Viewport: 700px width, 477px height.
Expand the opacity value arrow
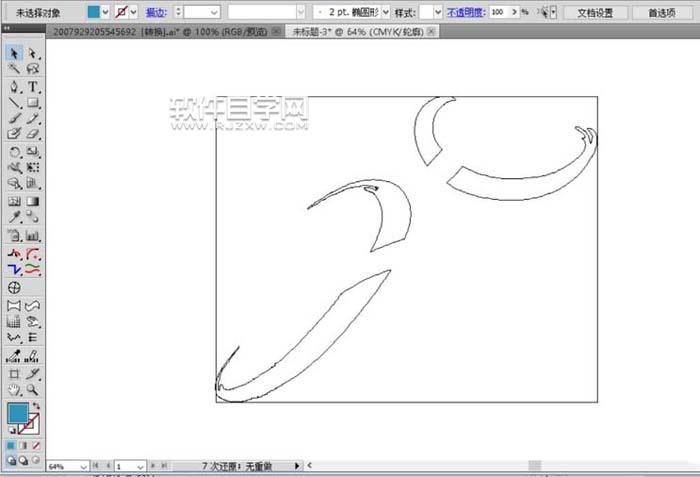514,13
